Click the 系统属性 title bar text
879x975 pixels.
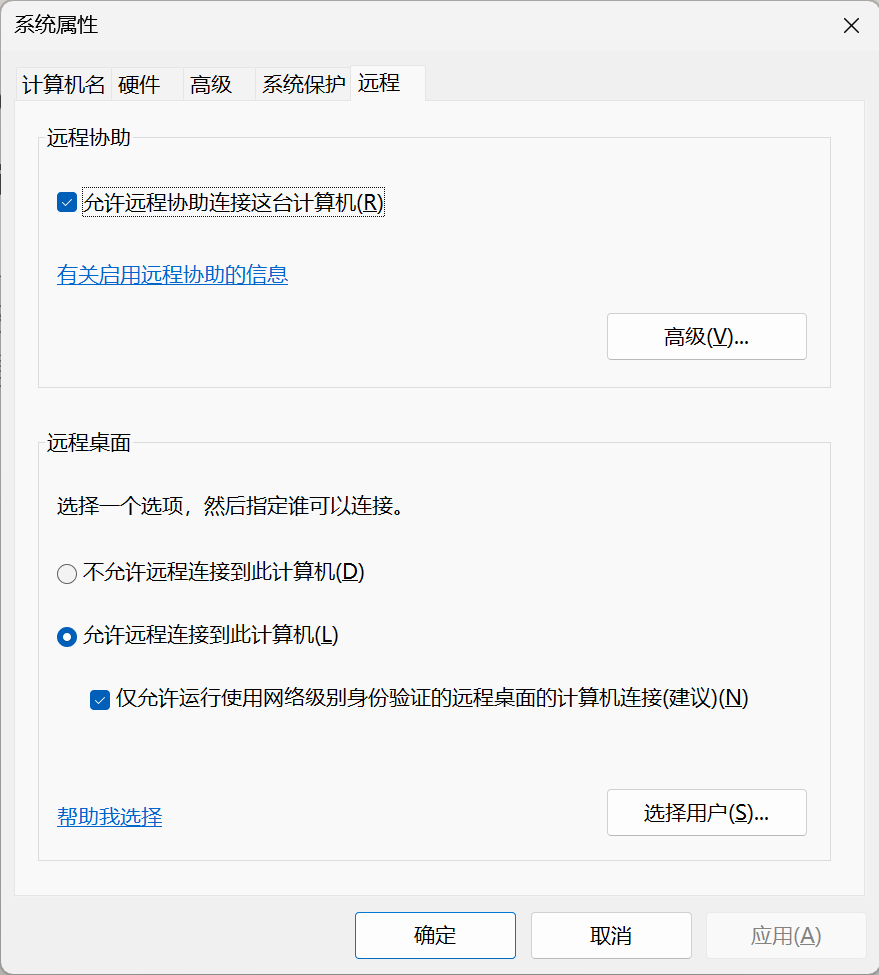[56, 26]
